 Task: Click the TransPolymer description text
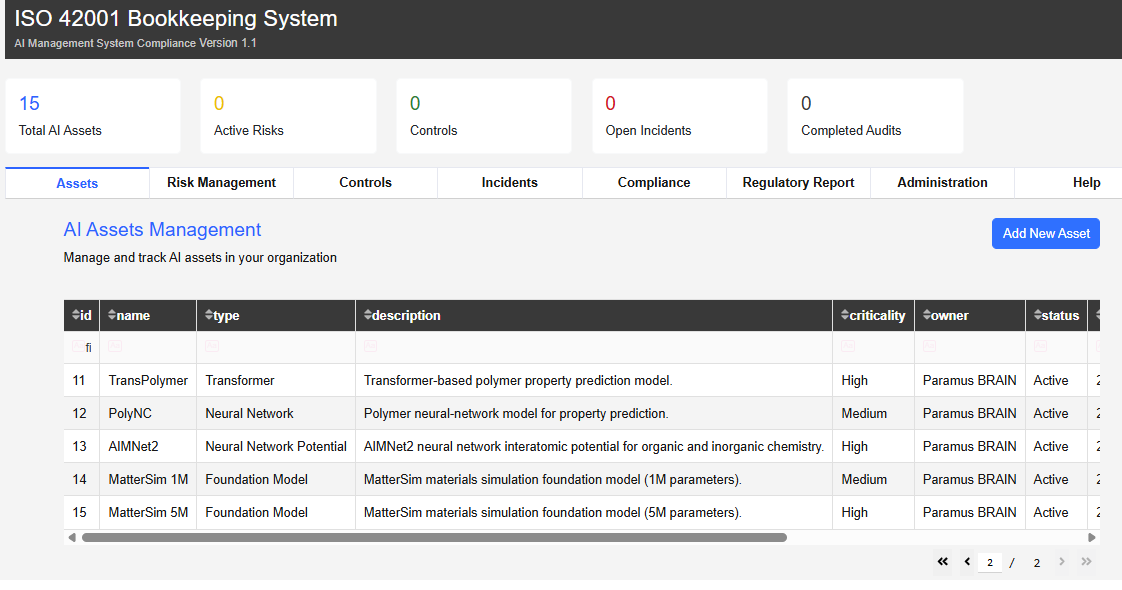(x=518, y=380)
